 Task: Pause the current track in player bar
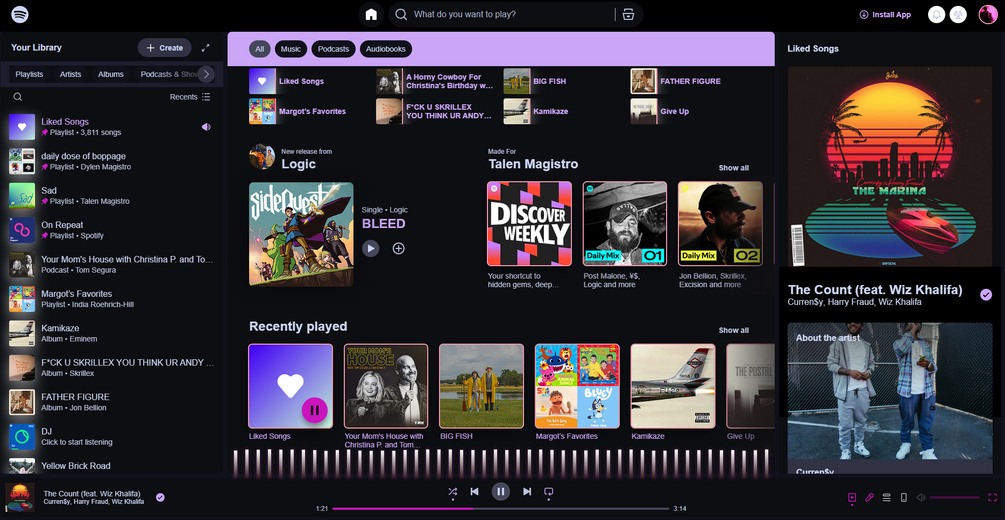point(501,492)
